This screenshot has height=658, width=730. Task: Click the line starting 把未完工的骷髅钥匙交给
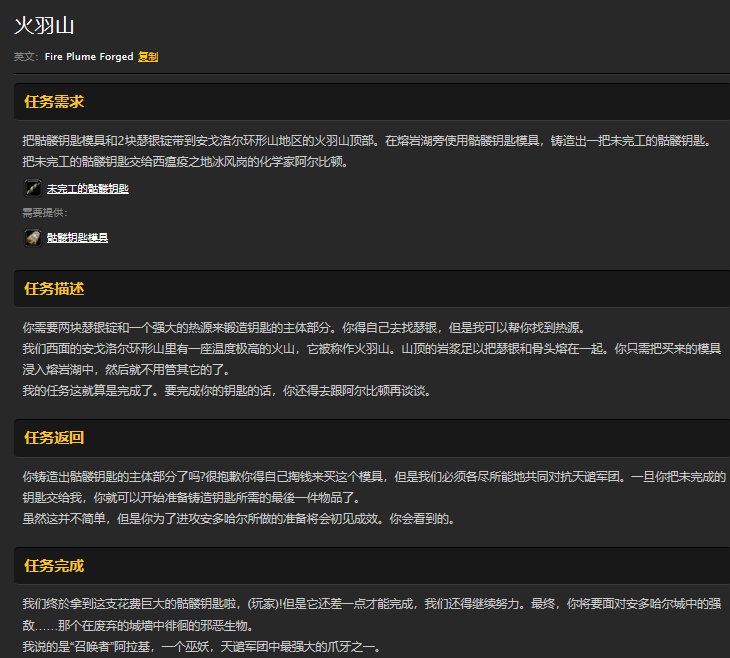(x=184, y=161)
